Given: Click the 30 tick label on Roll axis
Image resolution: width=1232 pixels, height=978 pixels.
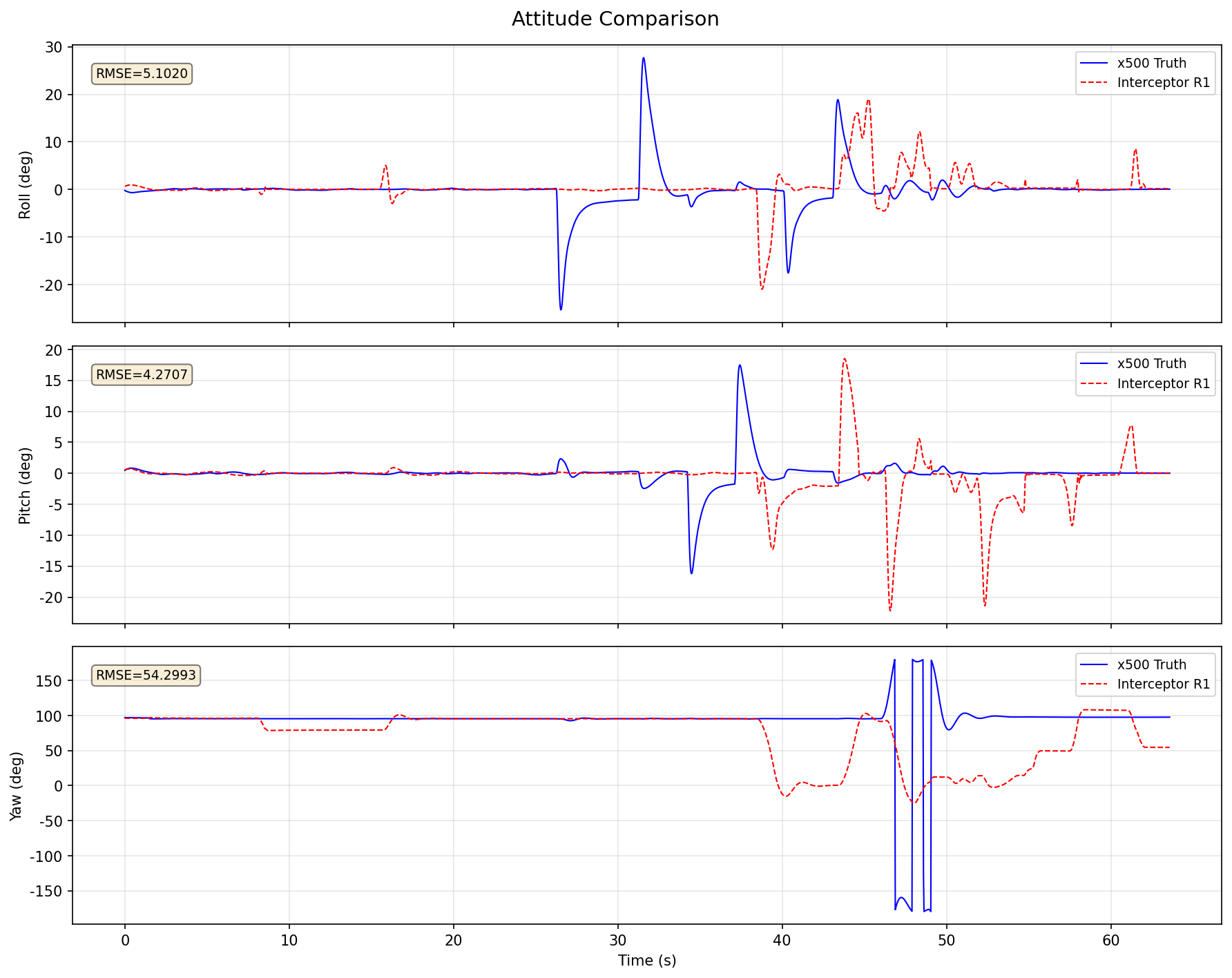Looking at the screenshot, I should pos(55,47).
